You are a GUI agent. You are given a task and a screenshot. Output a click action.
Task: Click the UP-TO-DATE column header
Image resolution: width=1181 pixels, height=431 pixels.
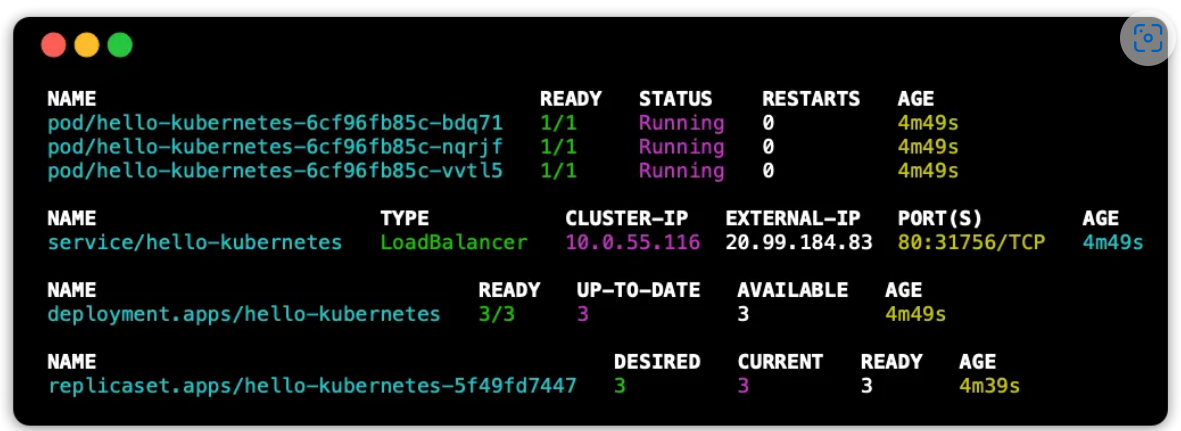pos(638,290)
